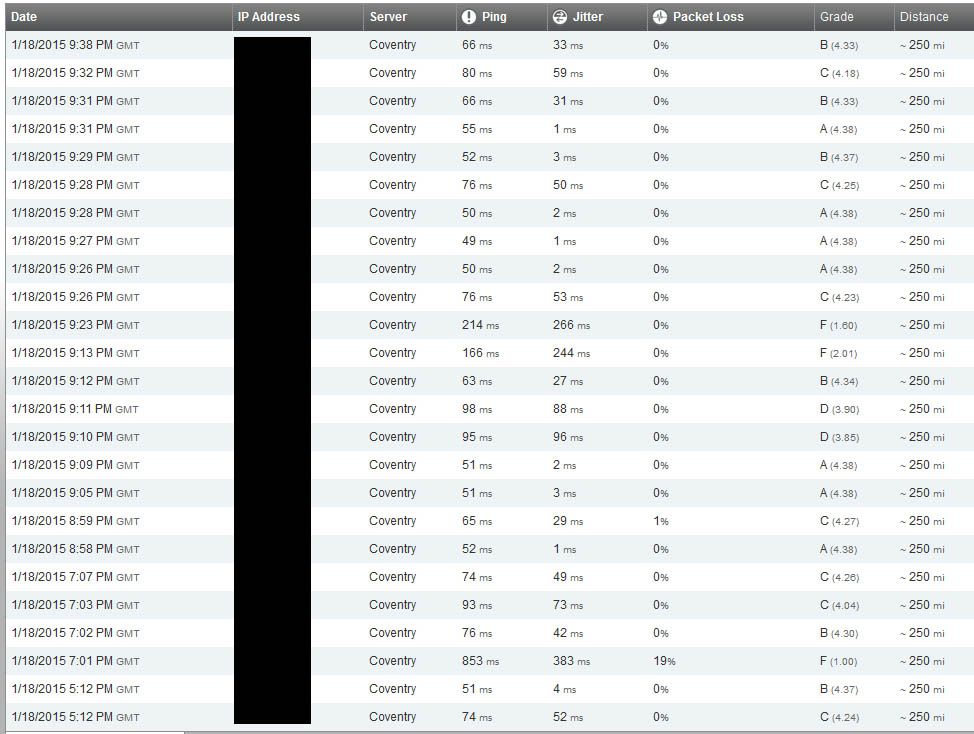Screen dimensions: 974x734
Task: Click the Jitter icon in table header
Action: [x=560, y=17]
